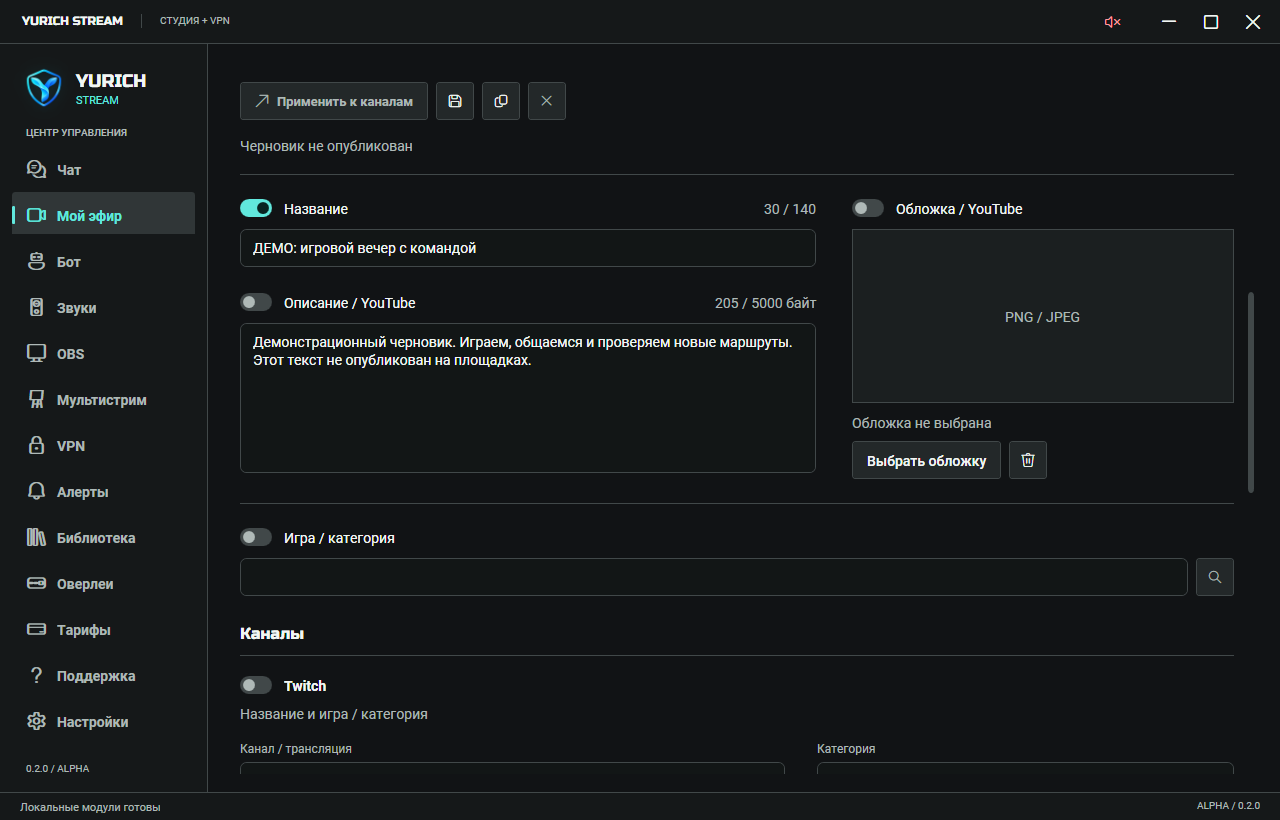Image resolution: width=1280 pixels, height=820 pixels.
Task: Click the X discard draft icon
Action: click(x=547, y=101)
